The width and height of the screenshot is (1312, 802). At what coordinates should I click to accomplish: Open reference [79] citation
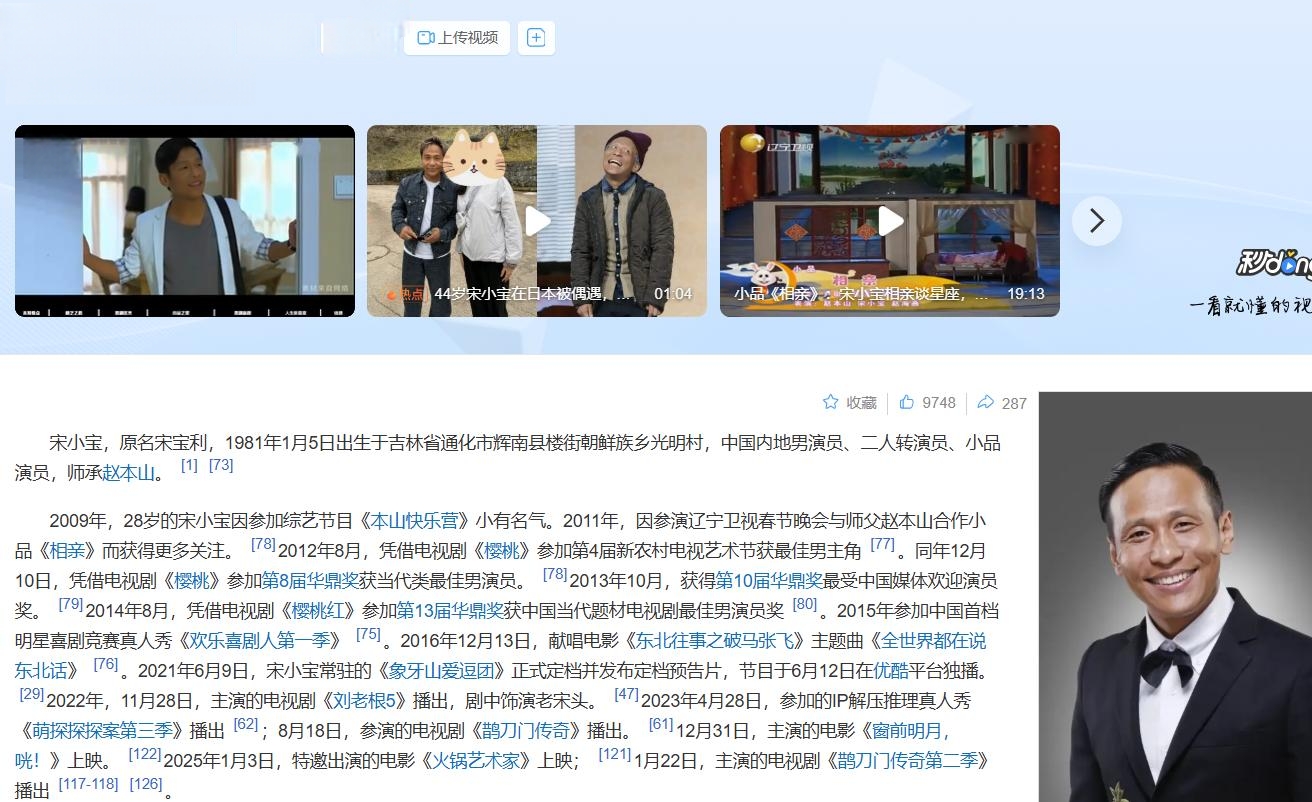[70, 604]
